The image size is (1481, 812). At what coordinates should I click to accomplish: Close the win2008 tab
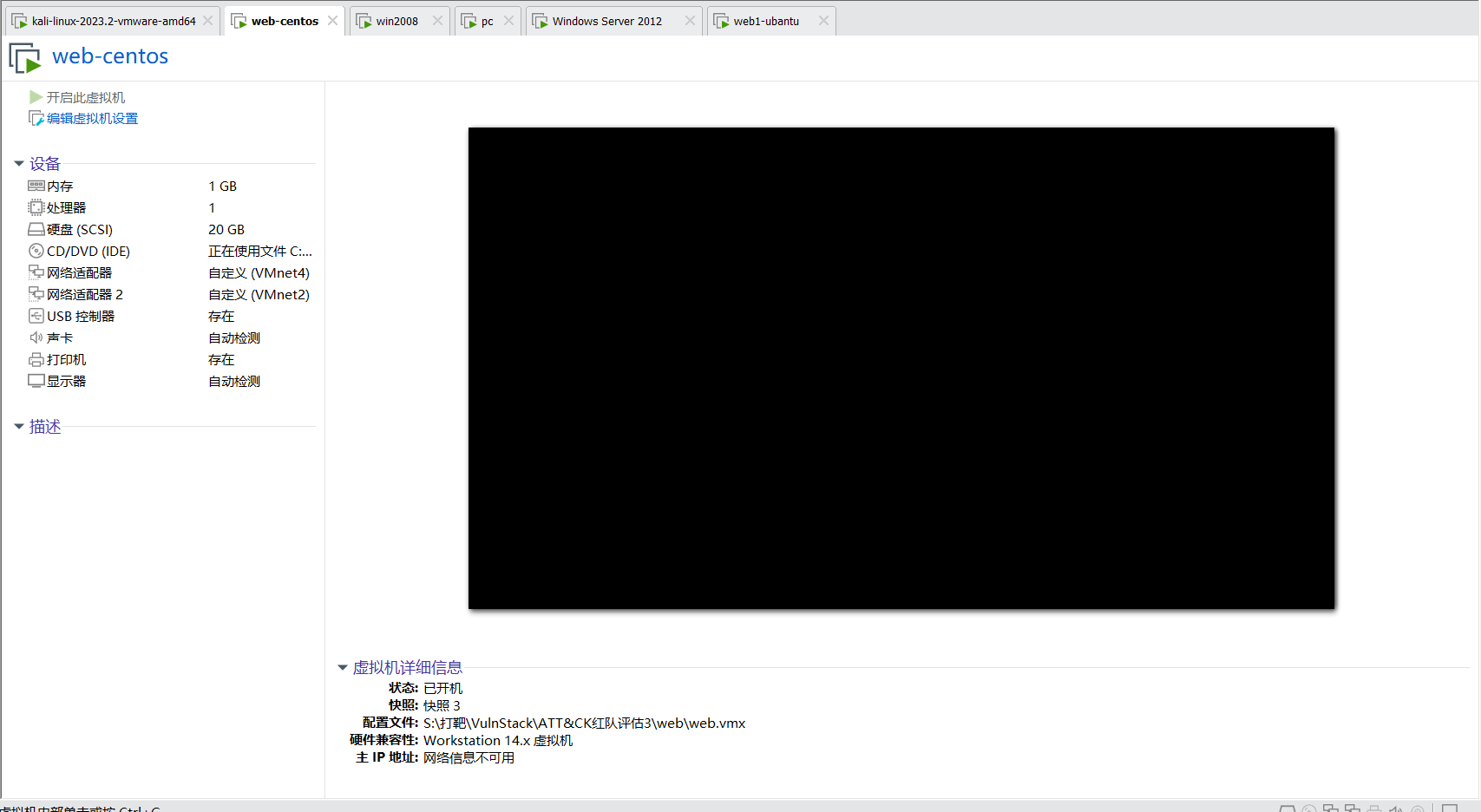[437, 21]
